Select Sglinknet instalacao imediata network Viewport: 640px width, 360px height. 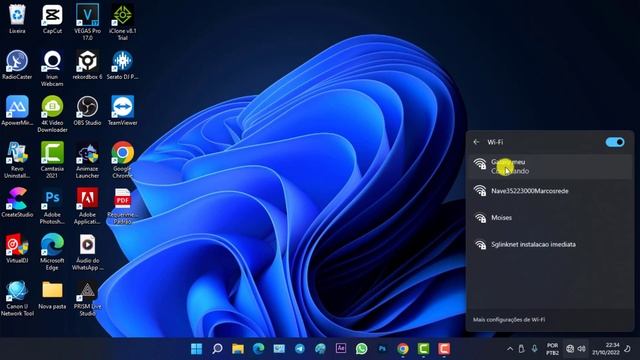coord(550,244)
